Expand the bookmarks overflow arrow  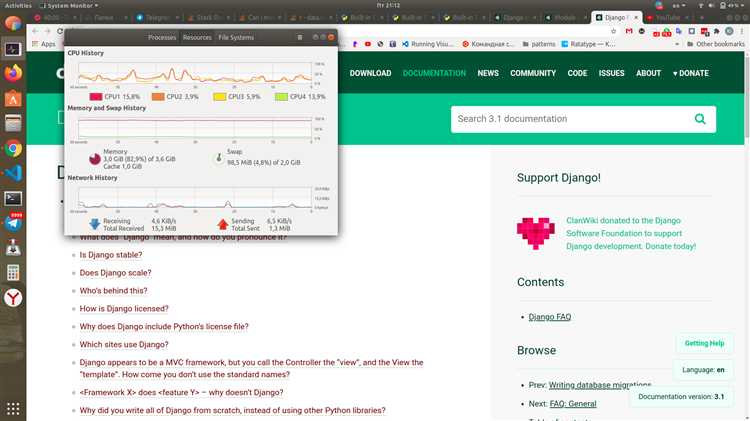(677, 44)
